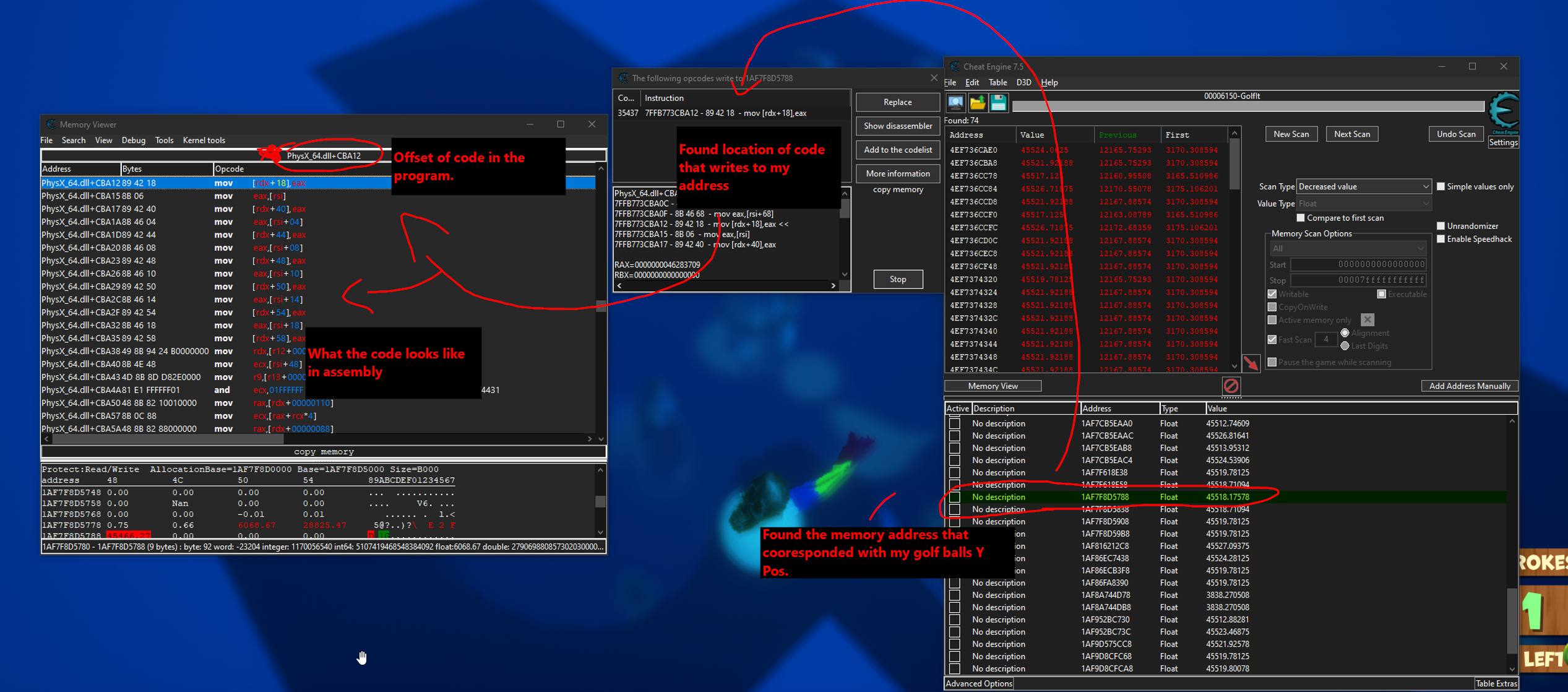Image resolution: width=1568 pixels, height=692 pixels.
Task: Open Cheat Engine Settings
Action: coord(1504,142)
